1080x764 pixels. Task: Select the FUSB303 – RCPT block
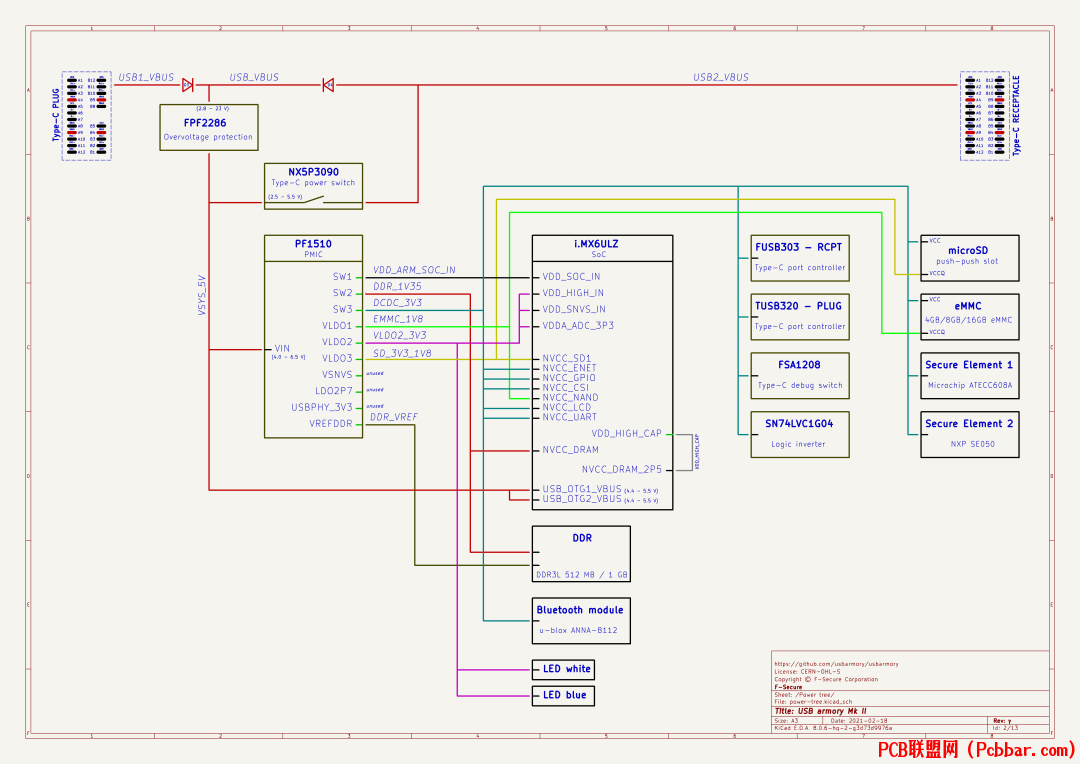click(x=800, y=258)
